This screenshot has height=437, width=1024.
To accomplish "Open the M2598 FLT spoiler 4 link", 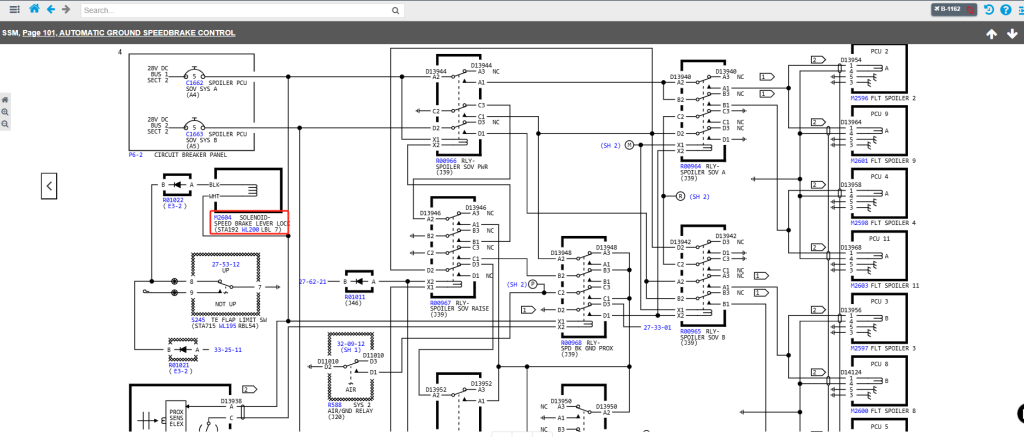I will click(x=859, y=223).
